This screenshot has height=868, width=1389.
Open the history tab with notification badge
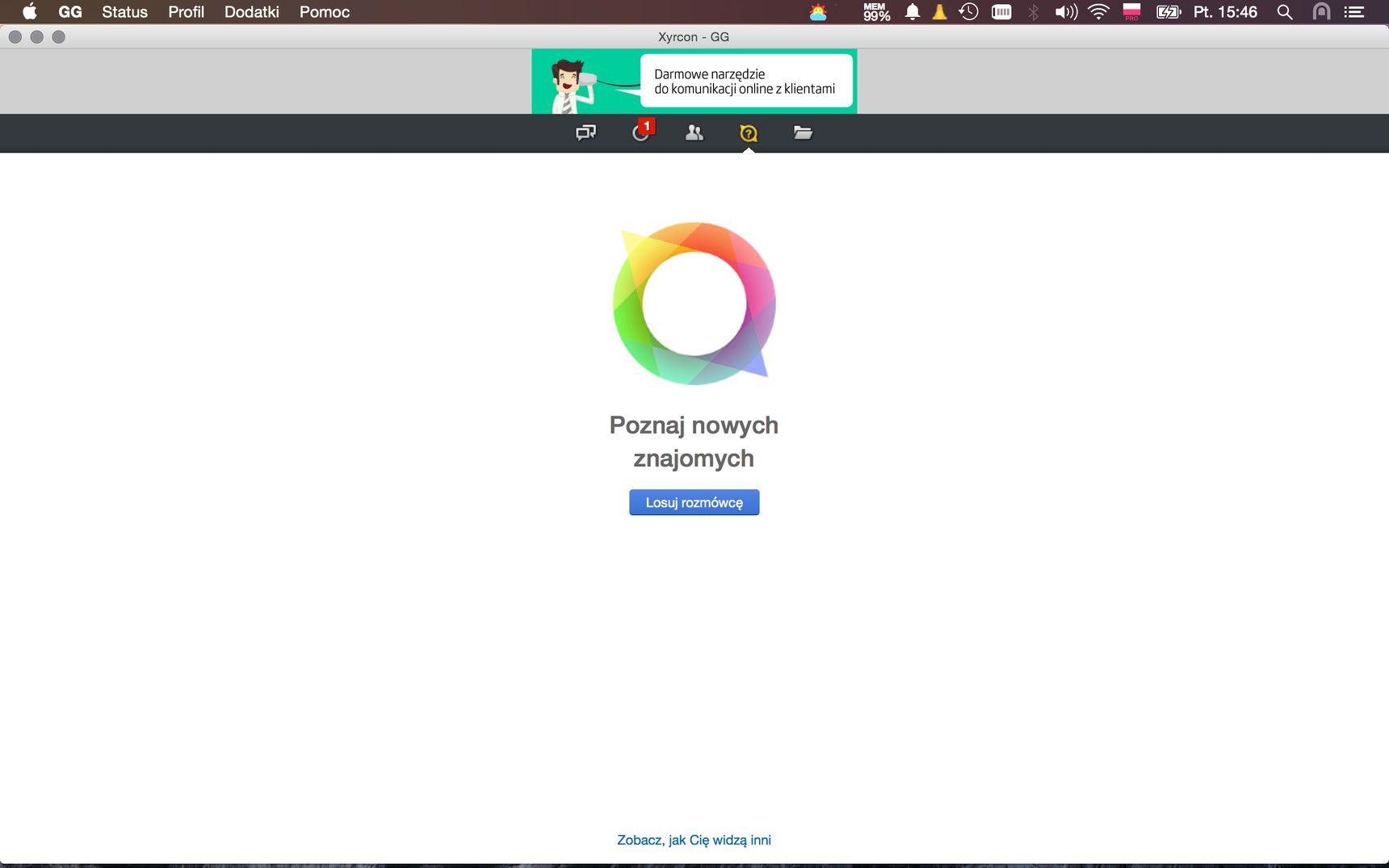pos(642,132)
